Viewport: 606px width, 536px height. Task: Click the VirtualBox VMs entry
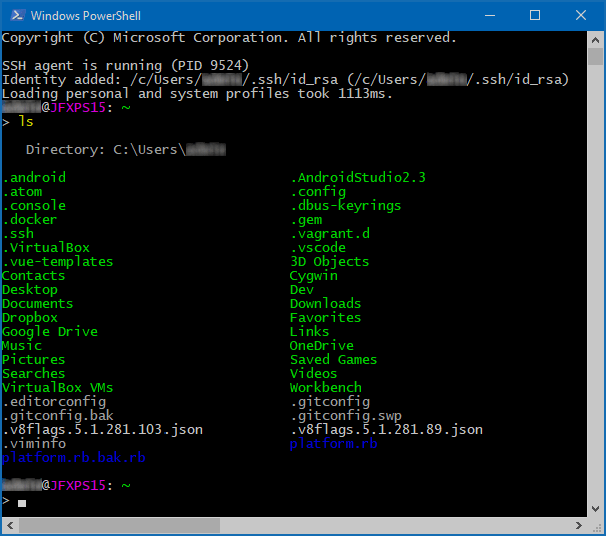point(58,388)
